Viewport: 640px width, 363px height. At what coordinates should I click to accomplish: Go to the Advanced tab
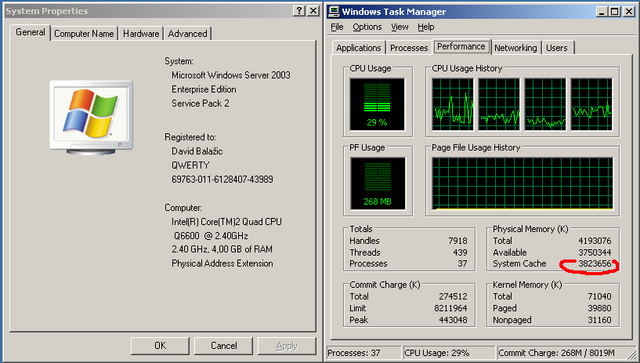pyautogui.click(x=188, y=34)
